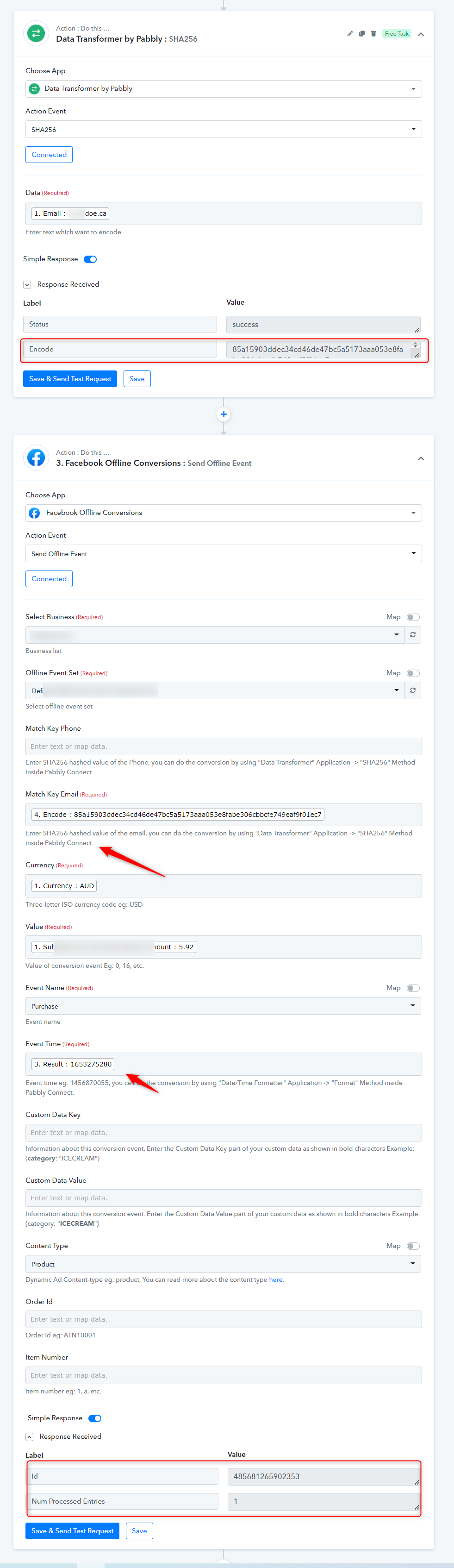Image resolution: width=454 pixels, height=1568 pixels.
Task: Click the pencil edit icon on Data Transformer step
Action: (350, 34)
